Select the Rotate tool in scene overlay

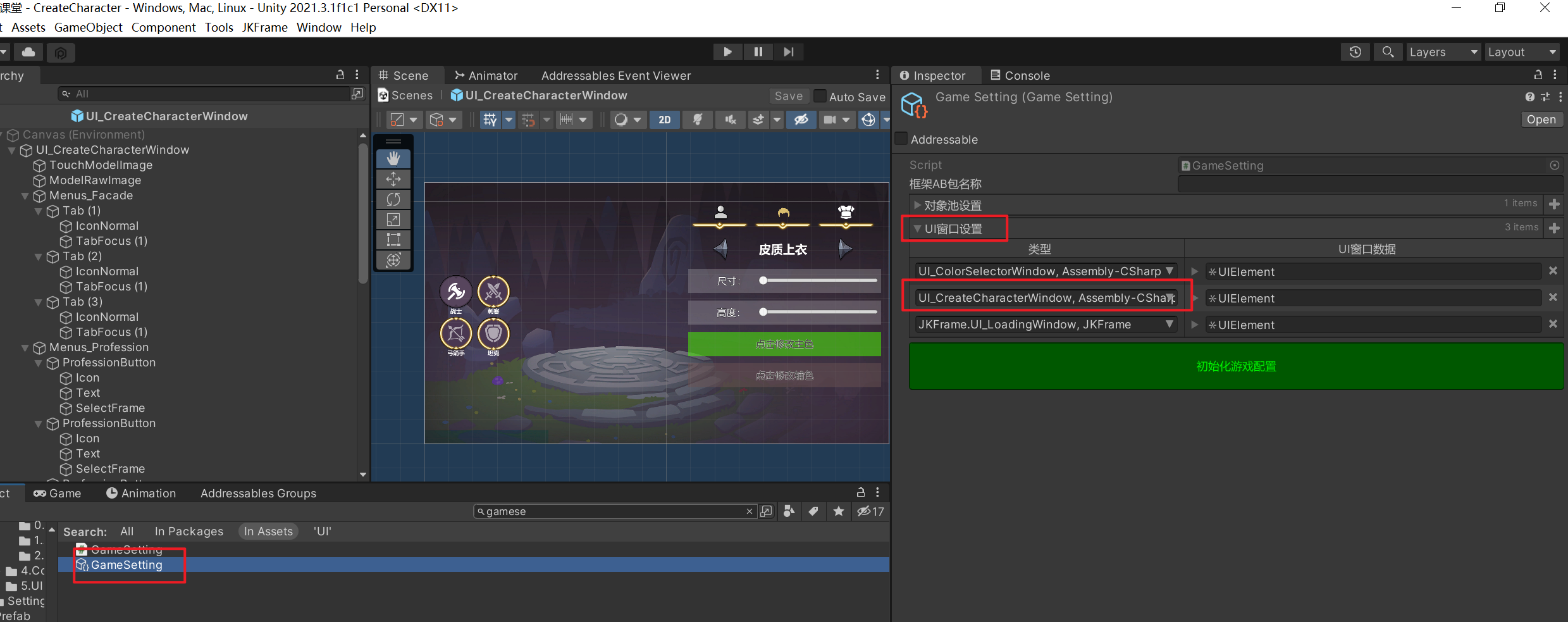point(393,199)
